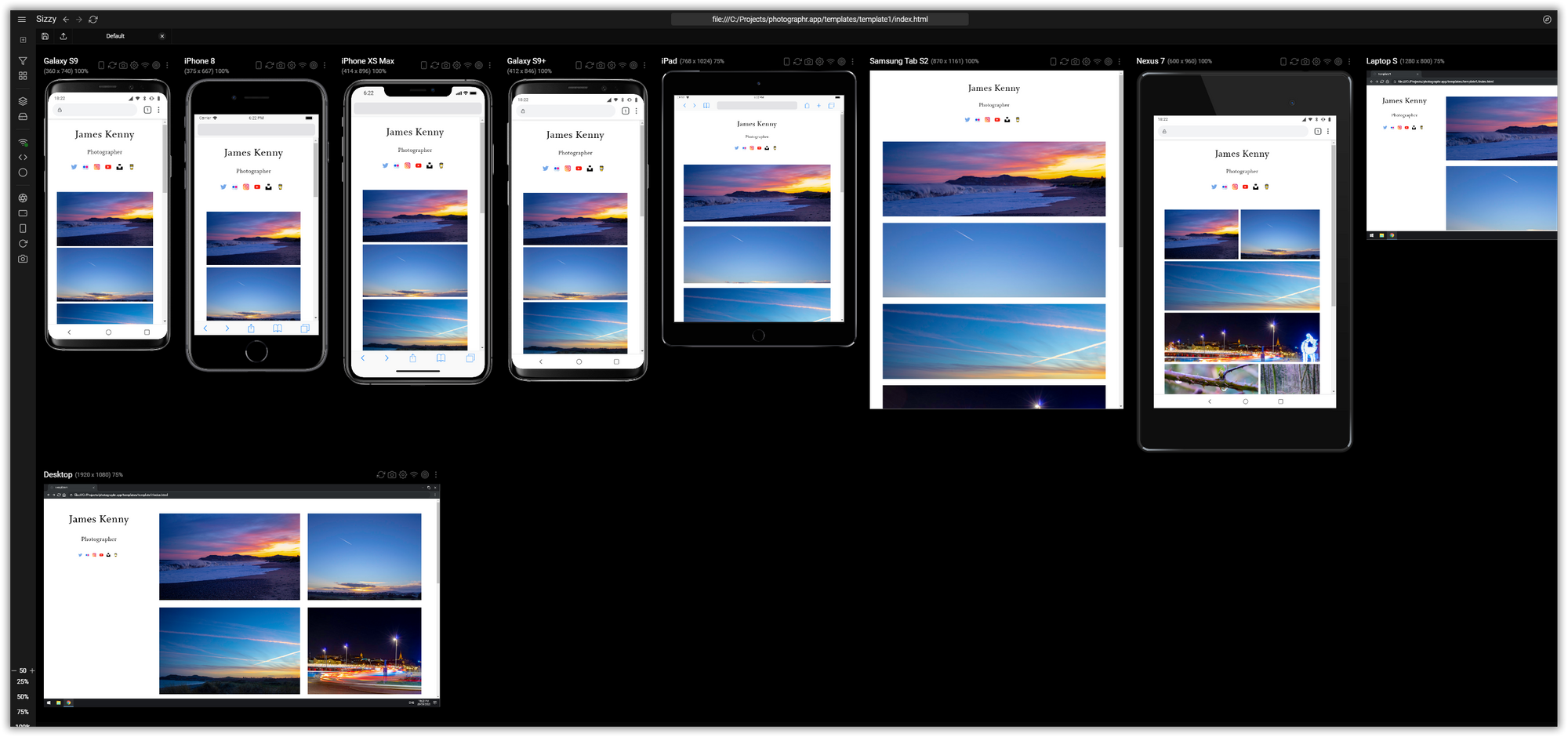Click the scrollbar in Samsung Tab S2 preview

point(1120,161)
